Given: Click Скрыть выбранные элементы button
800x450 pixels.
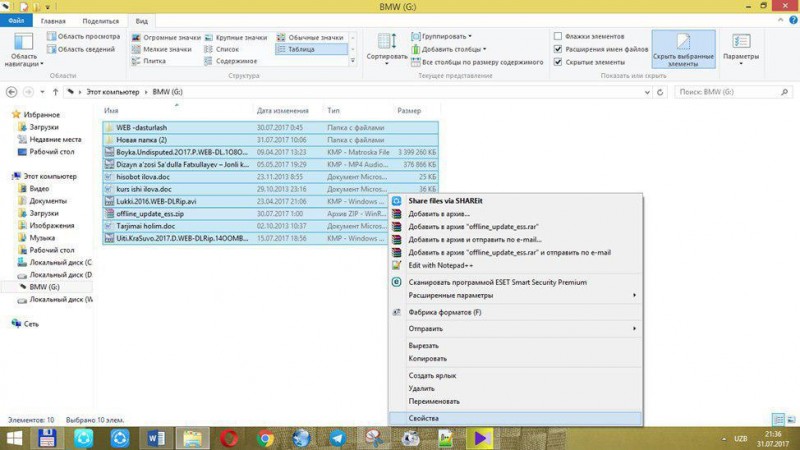Looking at the screenshot, I should 683,49.
